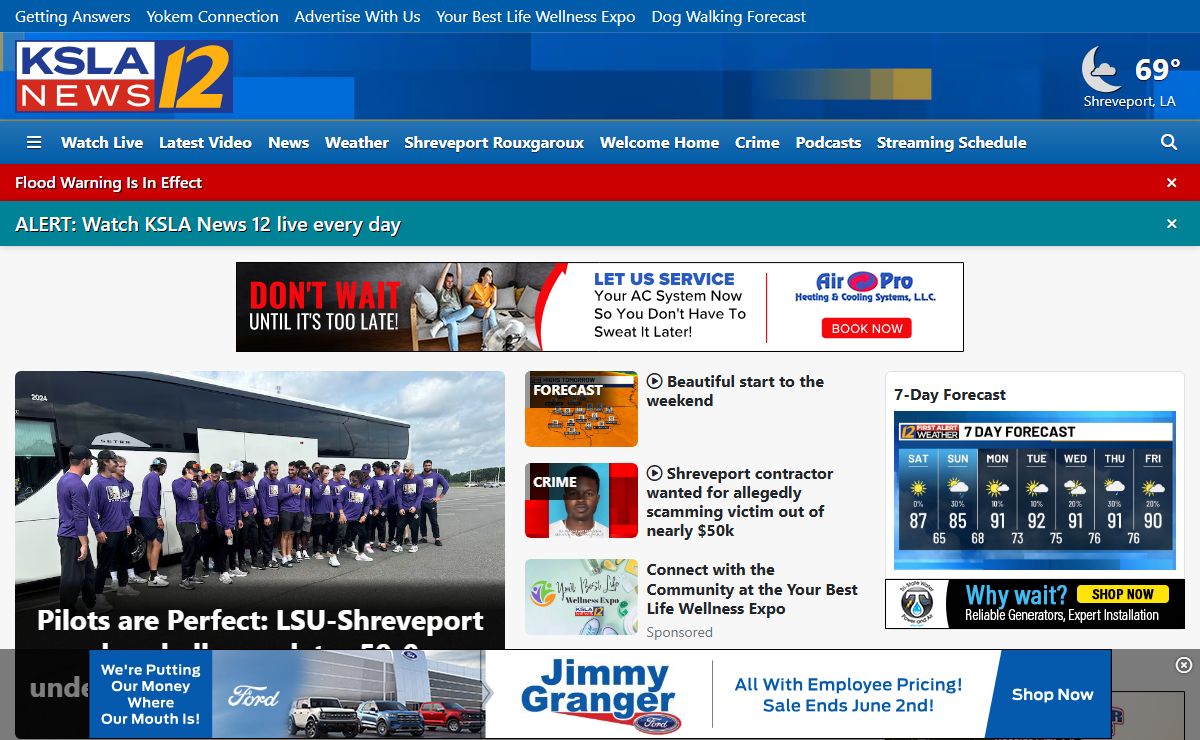Click the 69° Shreveport temperature reading
The image size is (1200, 740).
pyautogui.click(x=1158, y=70)
